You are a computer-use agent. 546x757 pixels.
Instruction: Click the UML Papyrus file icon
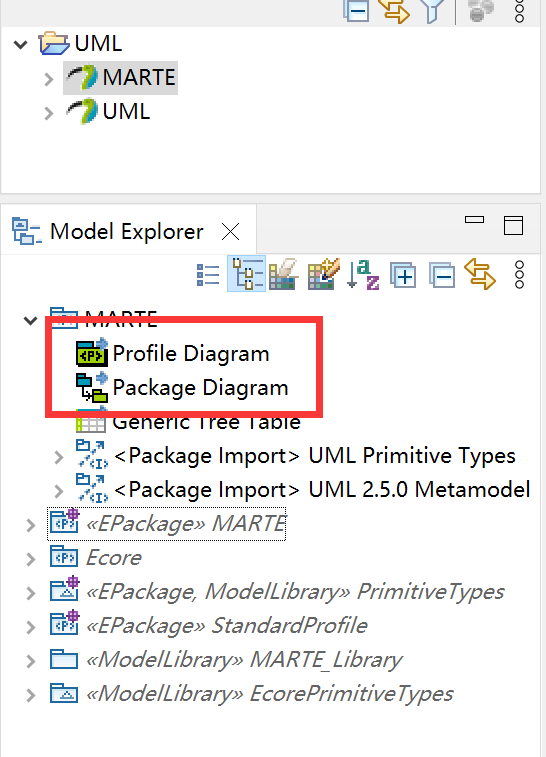(82, 112)
